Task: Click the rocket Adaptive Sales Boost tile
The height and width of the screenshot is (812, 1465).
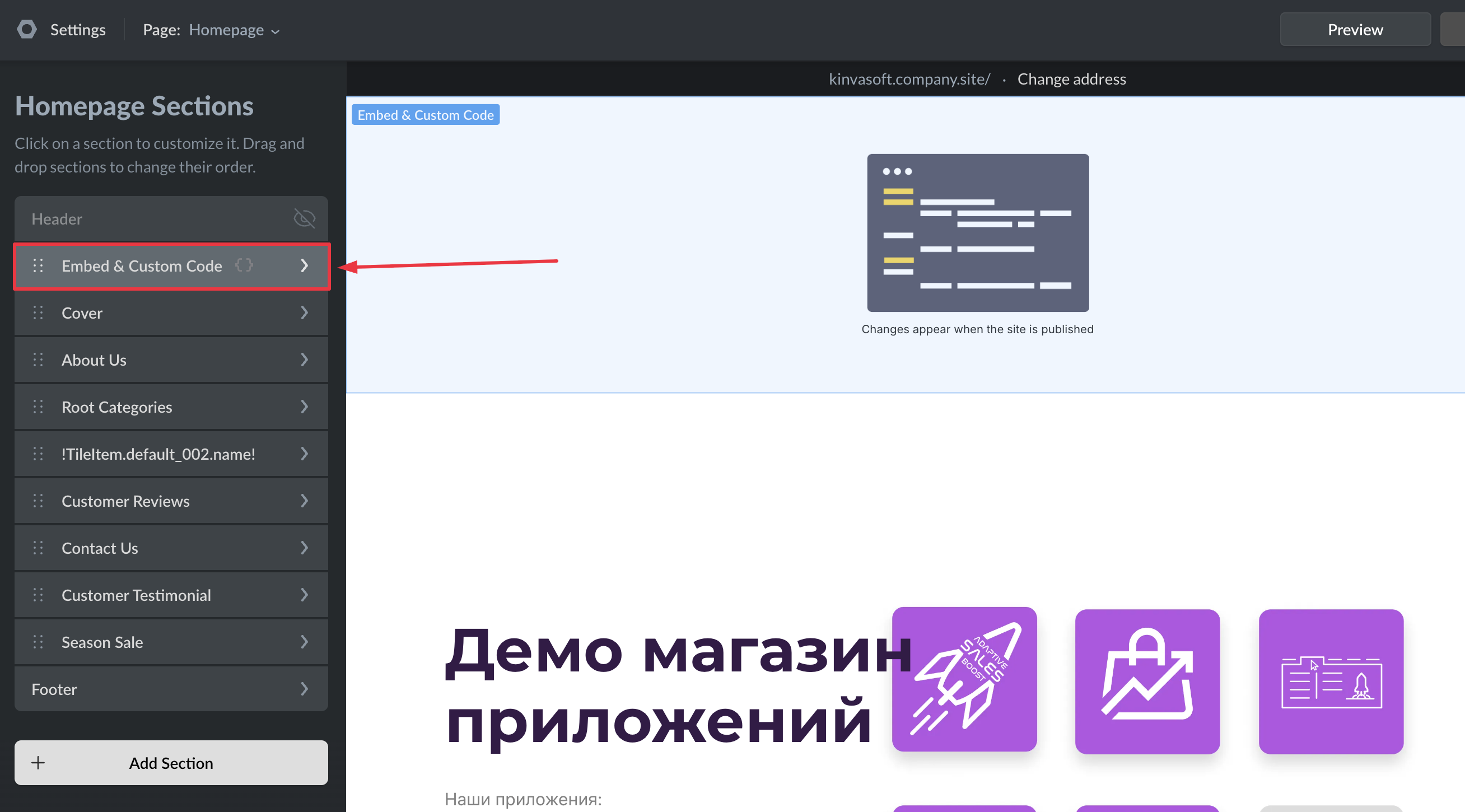Action: [964, 679]
